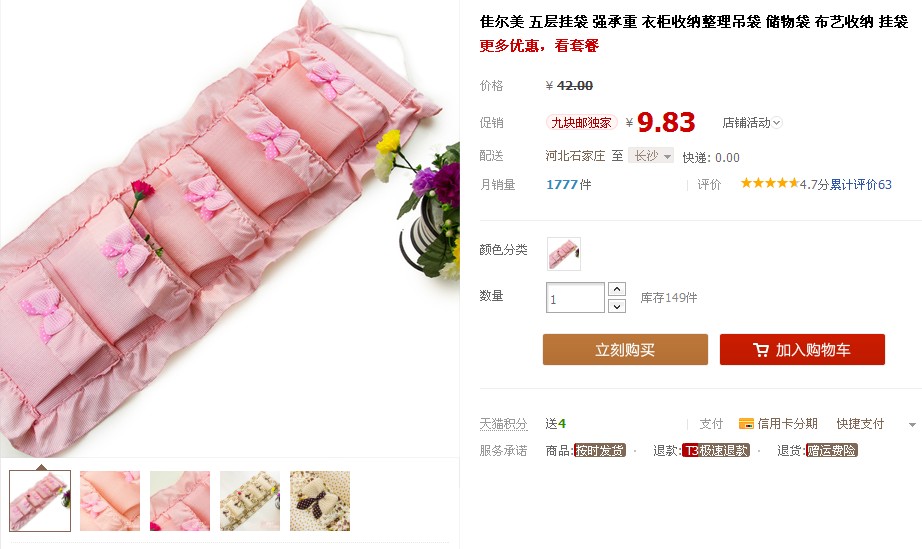922x549 pixels.
Task: Decrease quantity with the down arrow
Action: (x=616, y=306)
